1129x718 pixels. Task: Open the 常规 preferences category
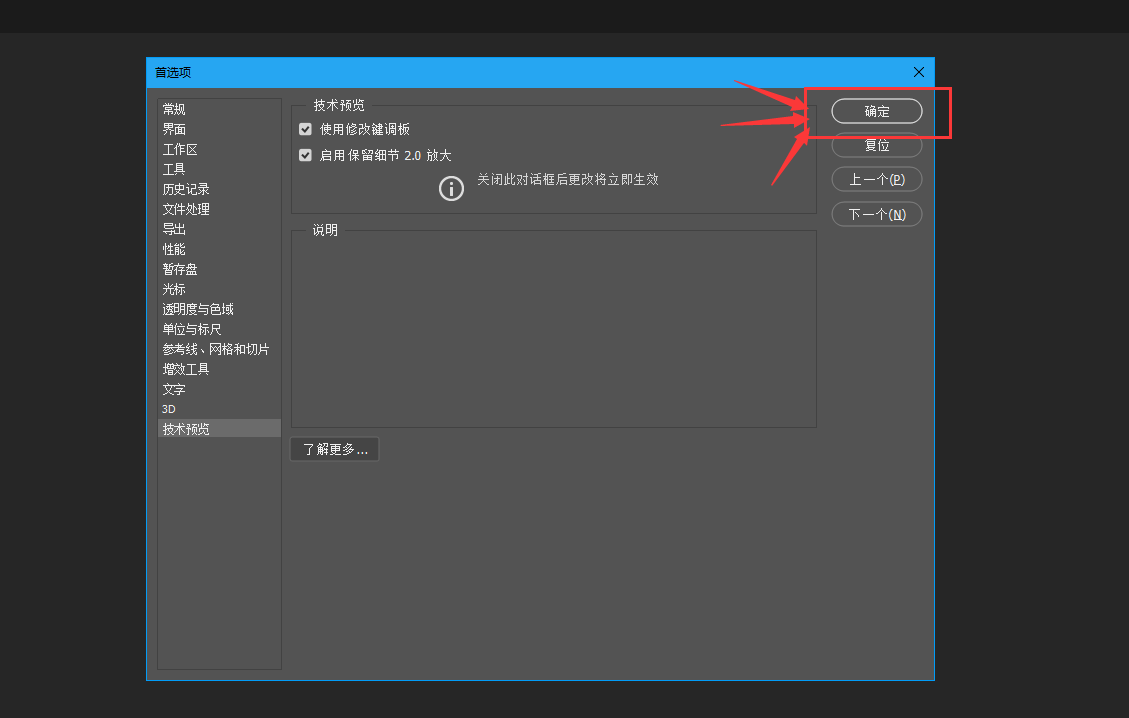click(219, 109)
